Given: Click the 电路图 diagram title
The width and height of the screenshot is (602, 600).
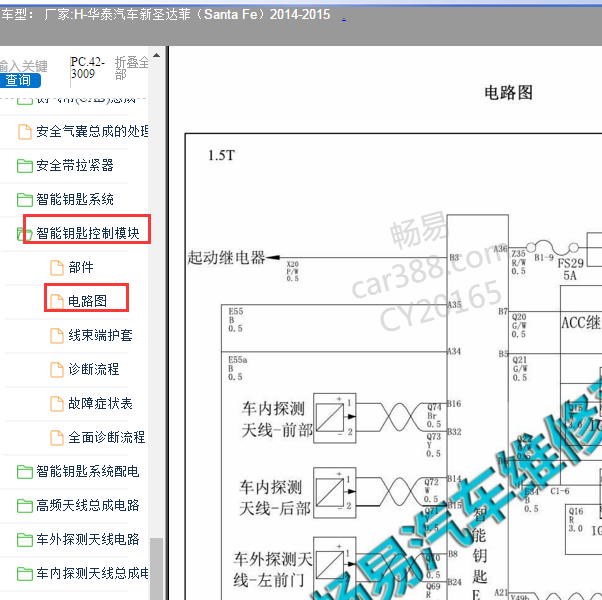Looking at the screenshot, I should pyautogui.click(x=508, y=93).
